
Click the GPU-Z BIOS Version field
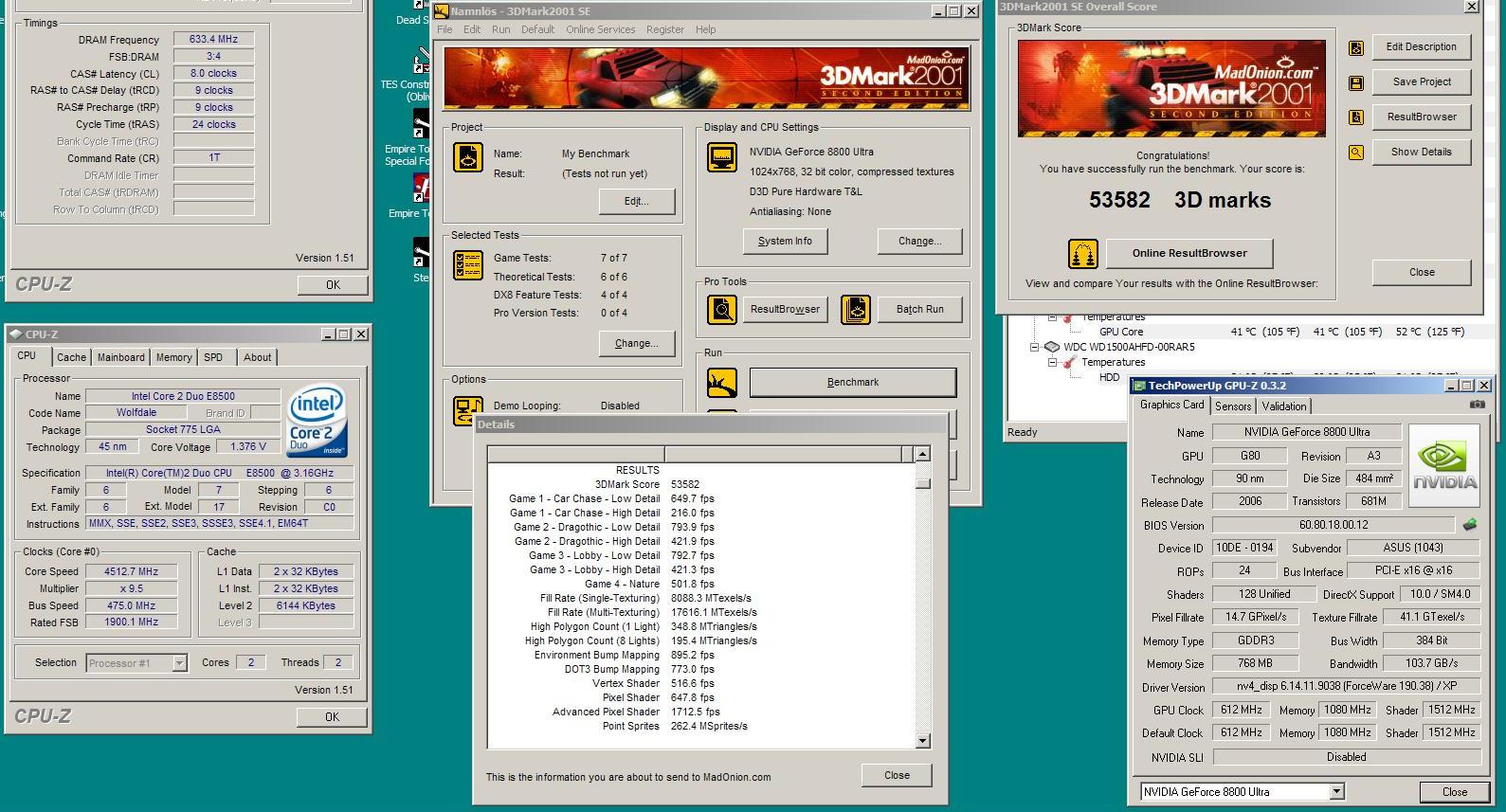click(1334, 525)
